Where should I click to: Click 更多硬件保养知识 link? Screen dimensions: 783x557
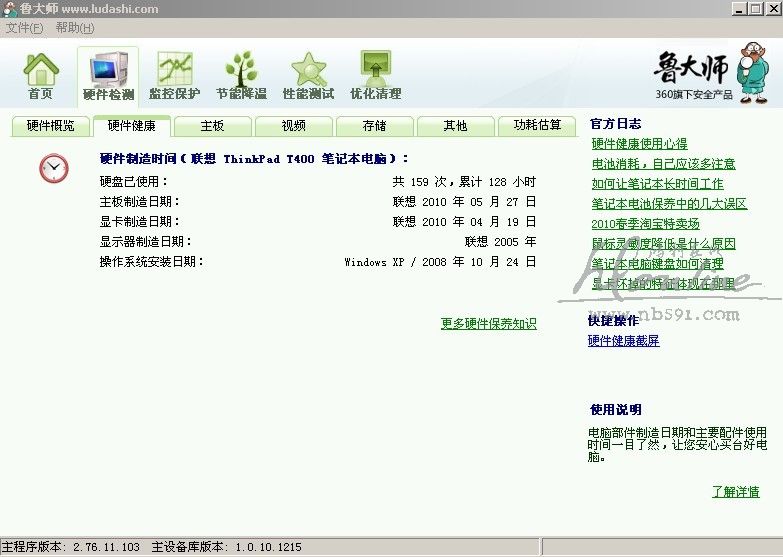point(488,324)
